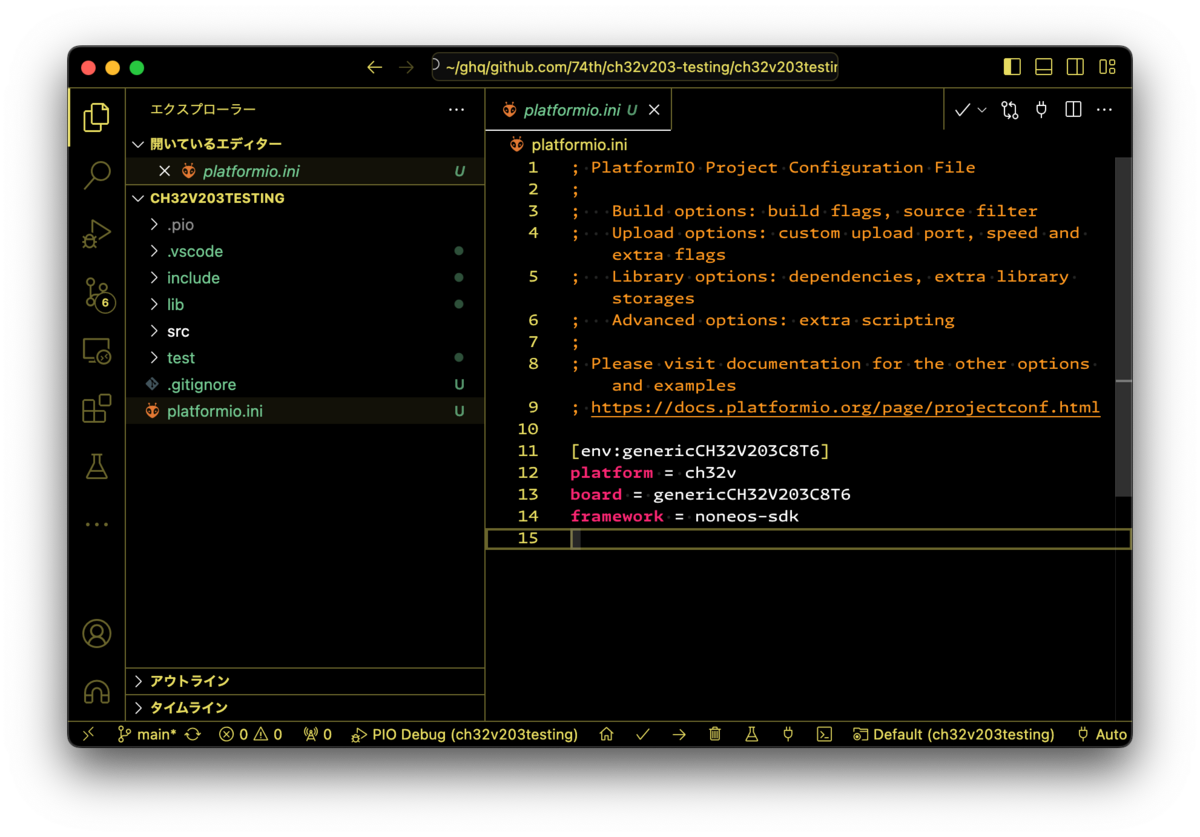Click the 'platform = ch32v' line
1200x837 pixels.
pyautogui.click(x=653, y=473)
